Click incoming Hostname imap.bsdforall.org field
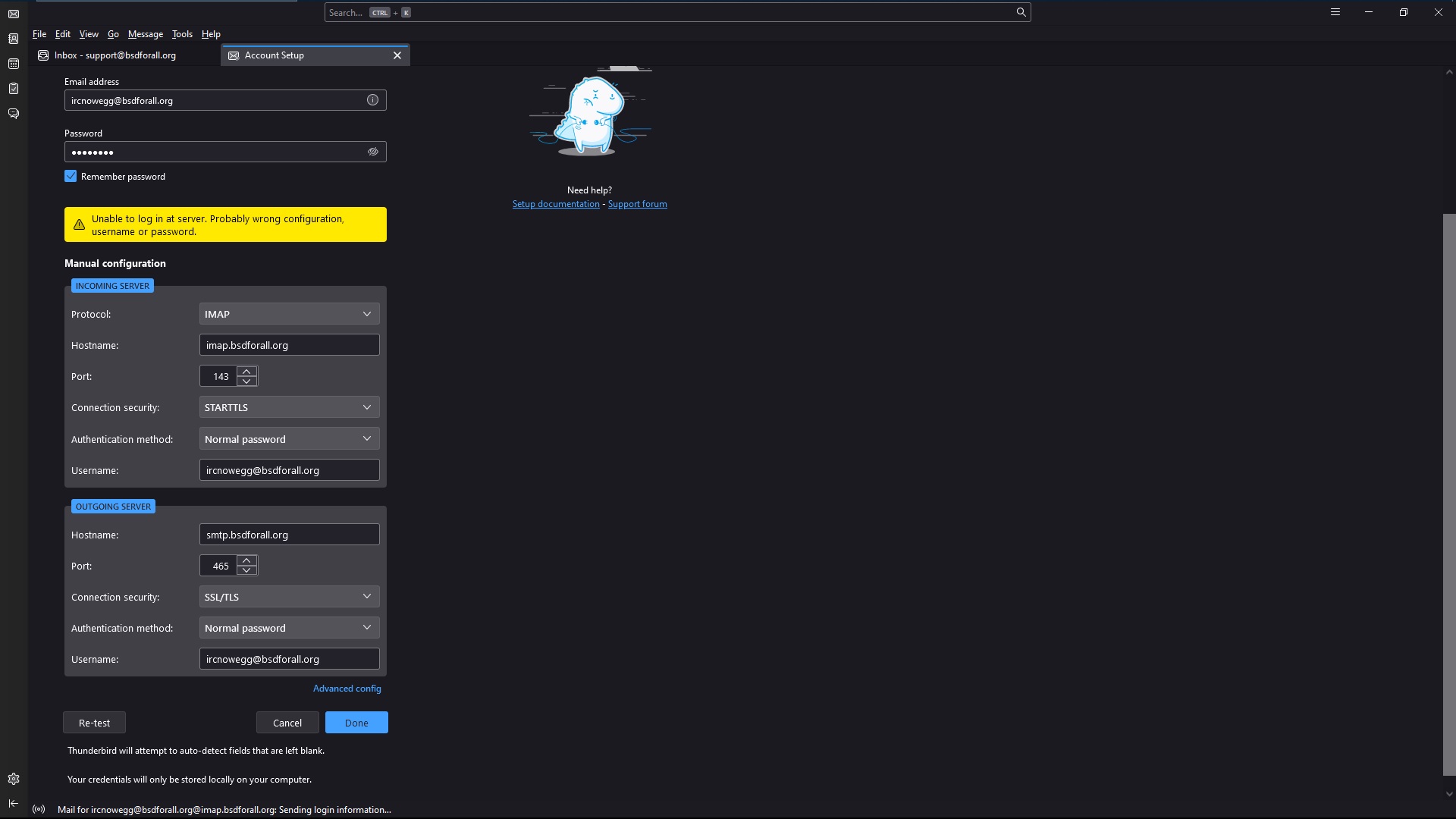This screenshot has width=1456, height=819. pos(289,345)
